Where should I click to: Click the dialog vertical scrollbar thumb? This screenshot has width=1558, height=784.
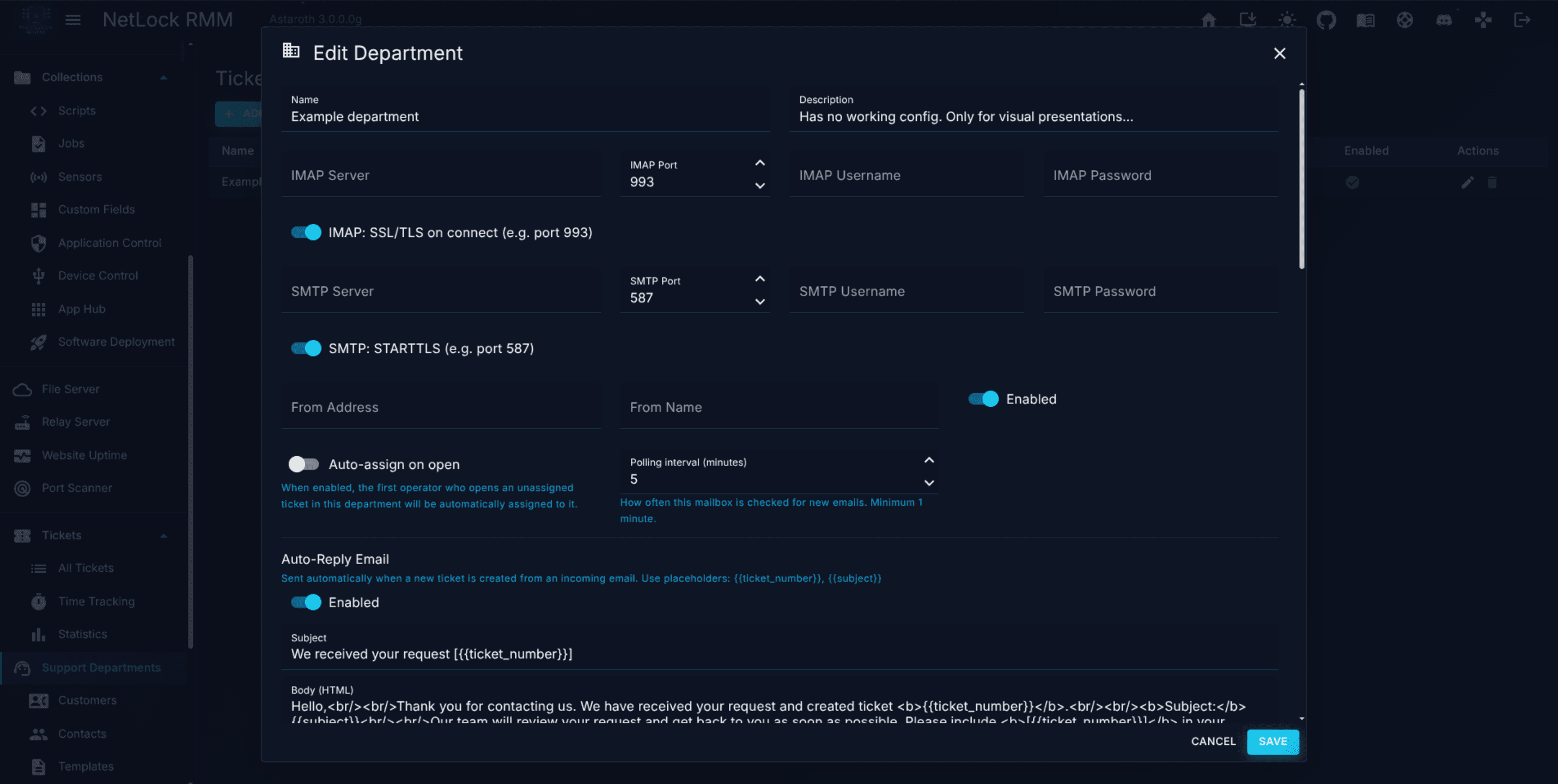click(x=1301, y=179)
